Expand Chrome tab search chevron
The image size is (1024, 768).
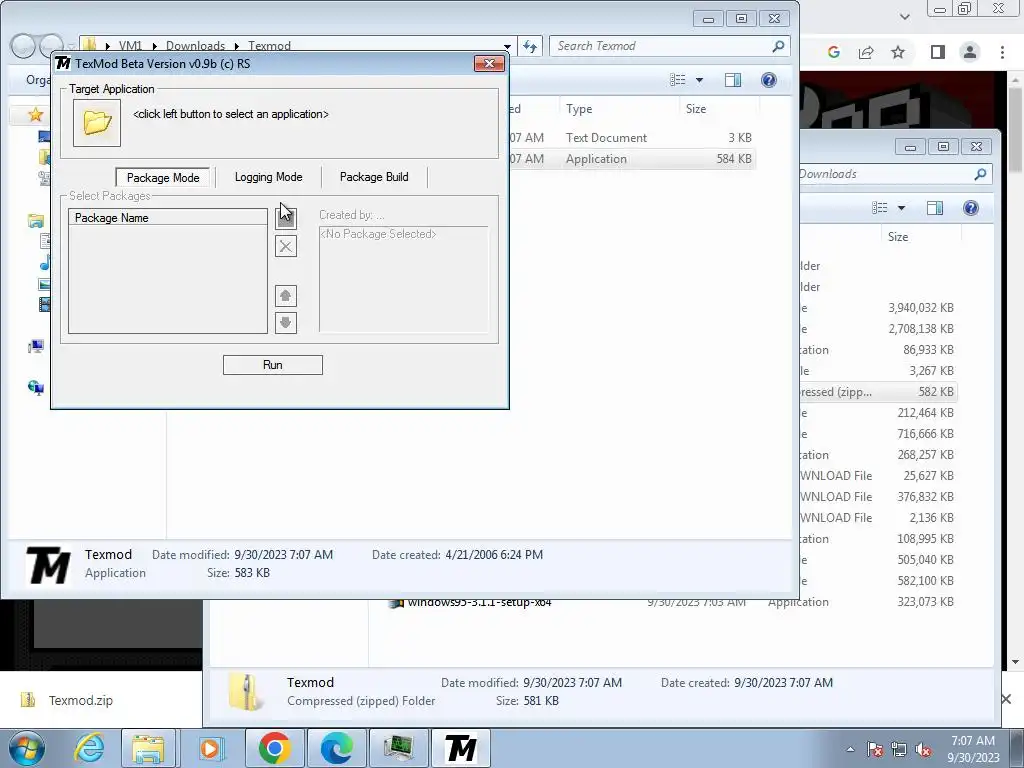coord(904,16)
